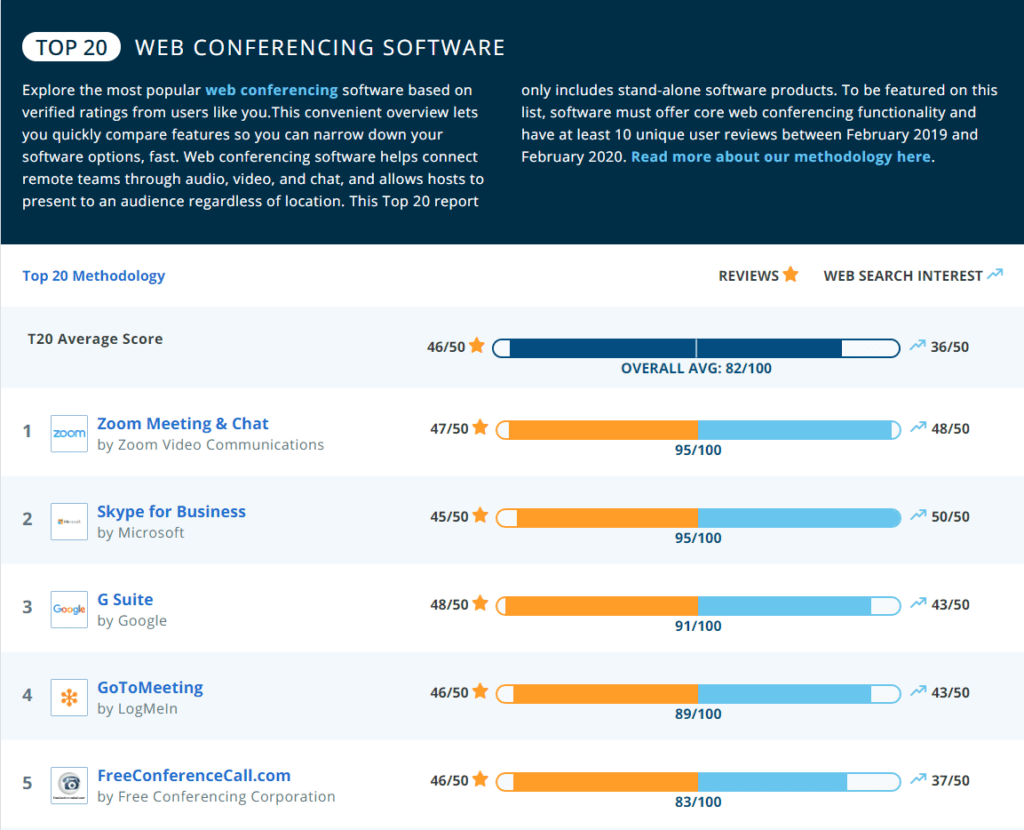Click by LogMeIn vendor text
Image resolution: width=1024 pixels, height=830 pixels.
137,709
